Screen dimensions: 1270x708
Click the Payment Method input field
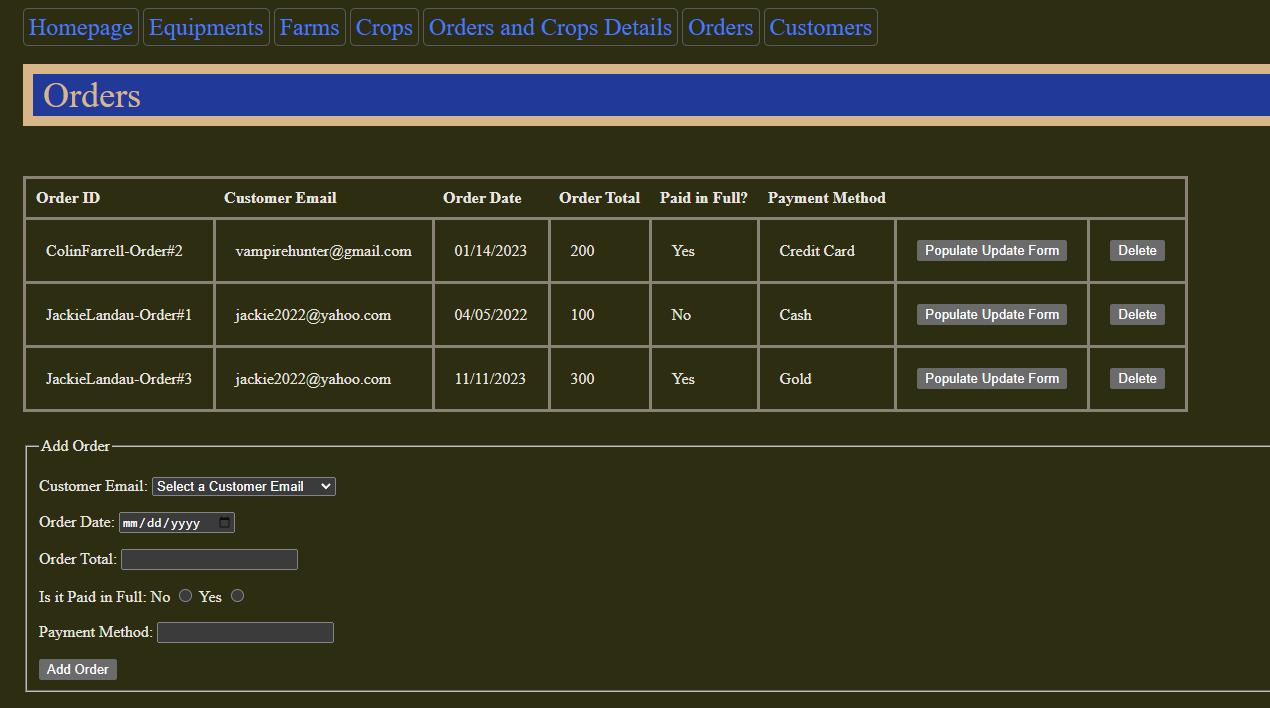(x=245, y=632)
